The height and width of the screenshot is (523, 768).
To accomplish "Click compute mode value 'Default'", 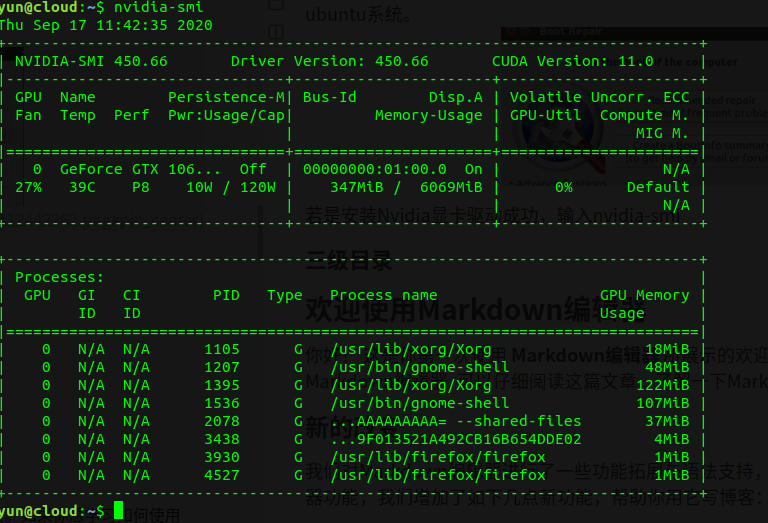I will [x=658, y=187].
